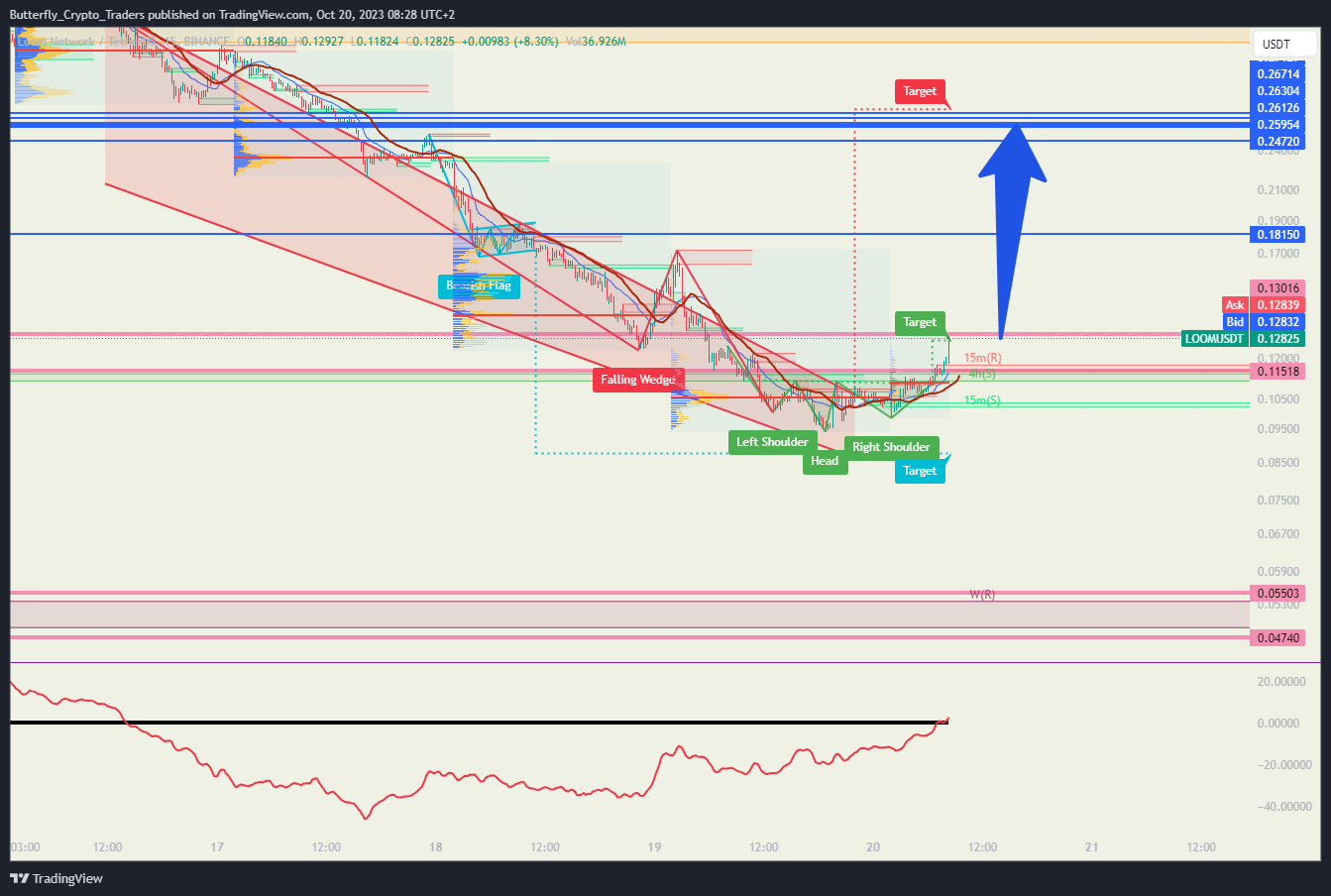This screenshot has width=1331, height=896.
Task: Click the O 0.11840 open value
Action: tap(261, 42)
